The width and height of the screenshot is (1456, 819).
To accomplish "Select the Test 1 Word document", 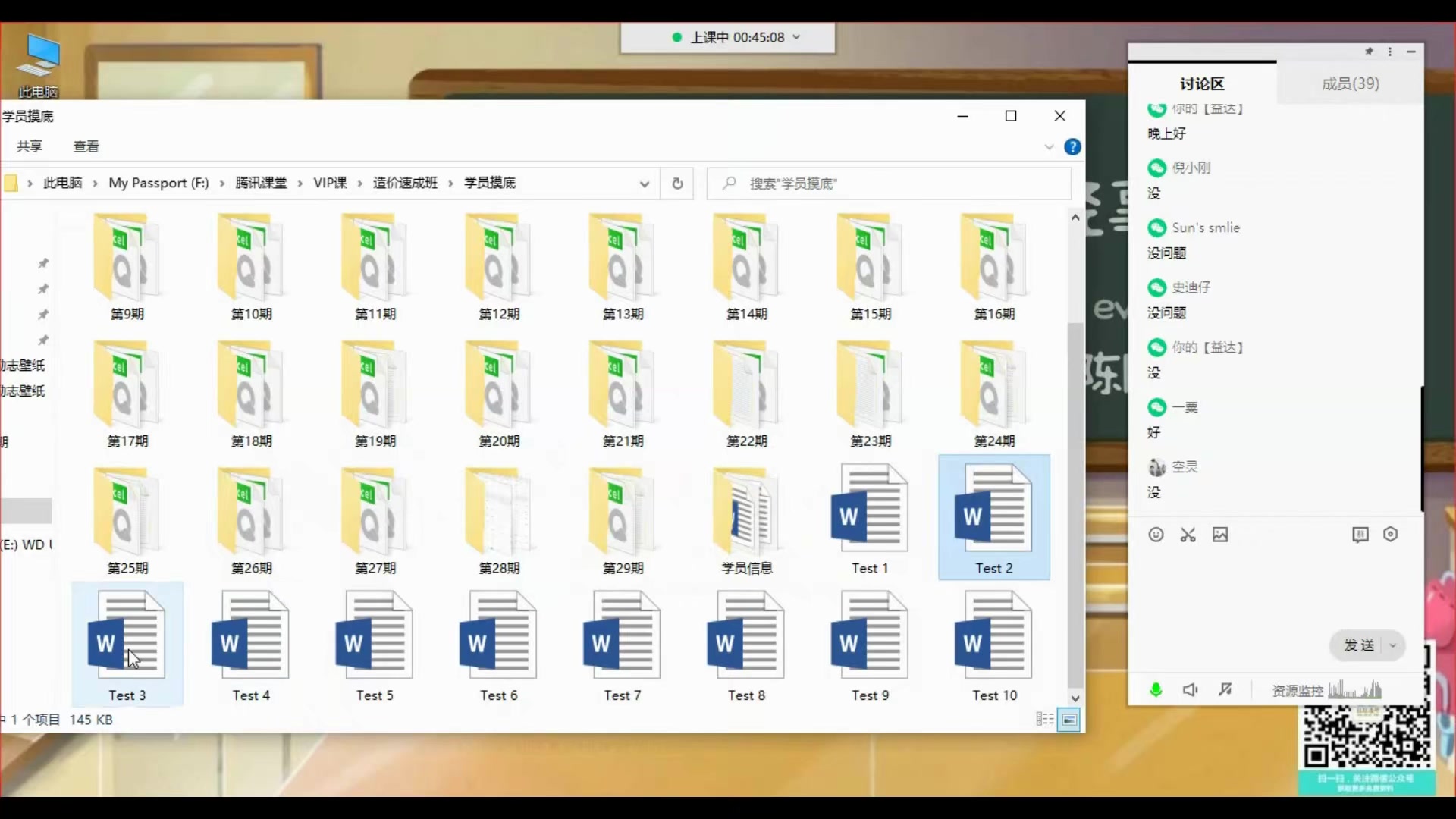I will (870, 520).
